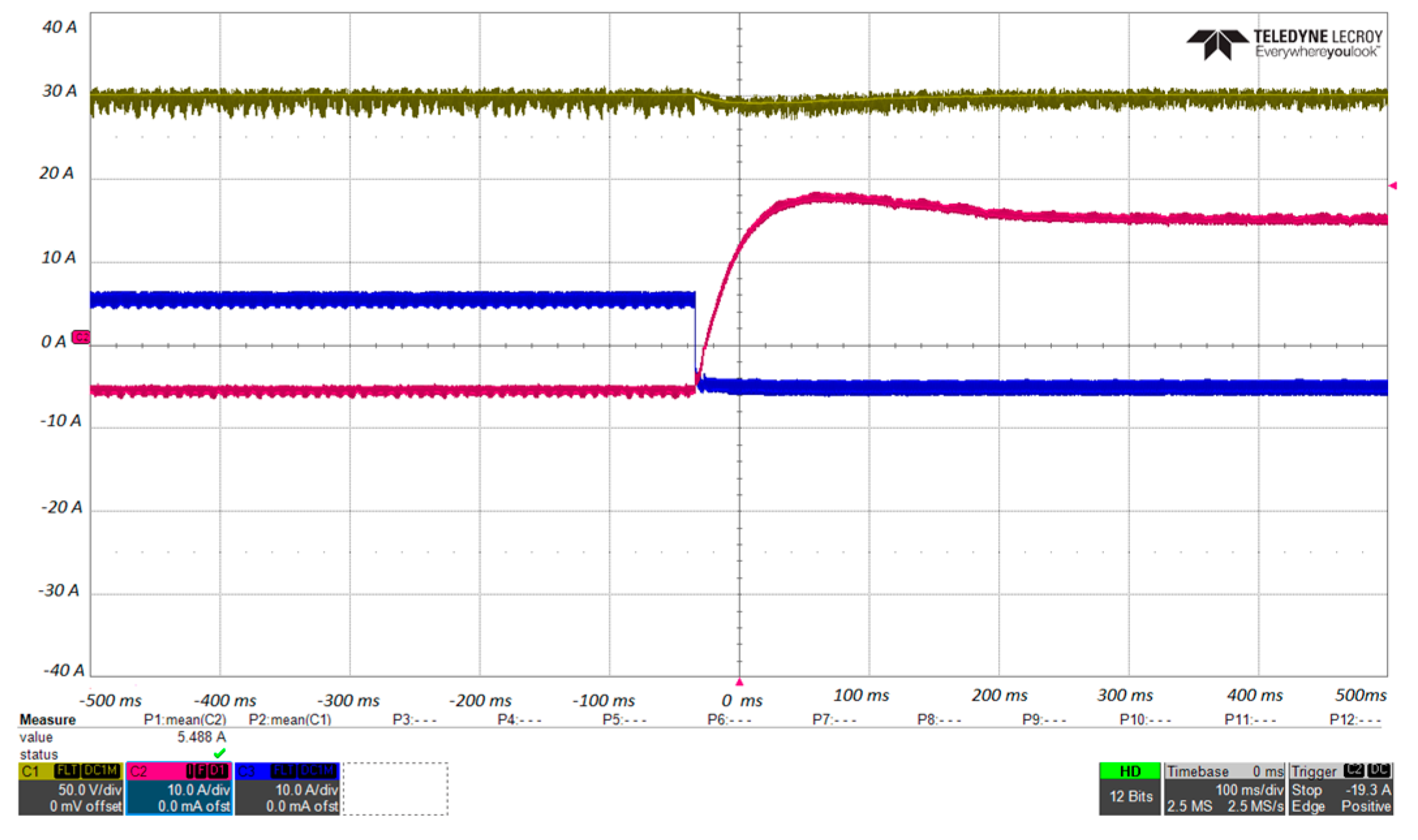Image resolution: width=1418 pixels, height=840 pixels.
Task: Open the Measure table header
Action: pos(47,720)
